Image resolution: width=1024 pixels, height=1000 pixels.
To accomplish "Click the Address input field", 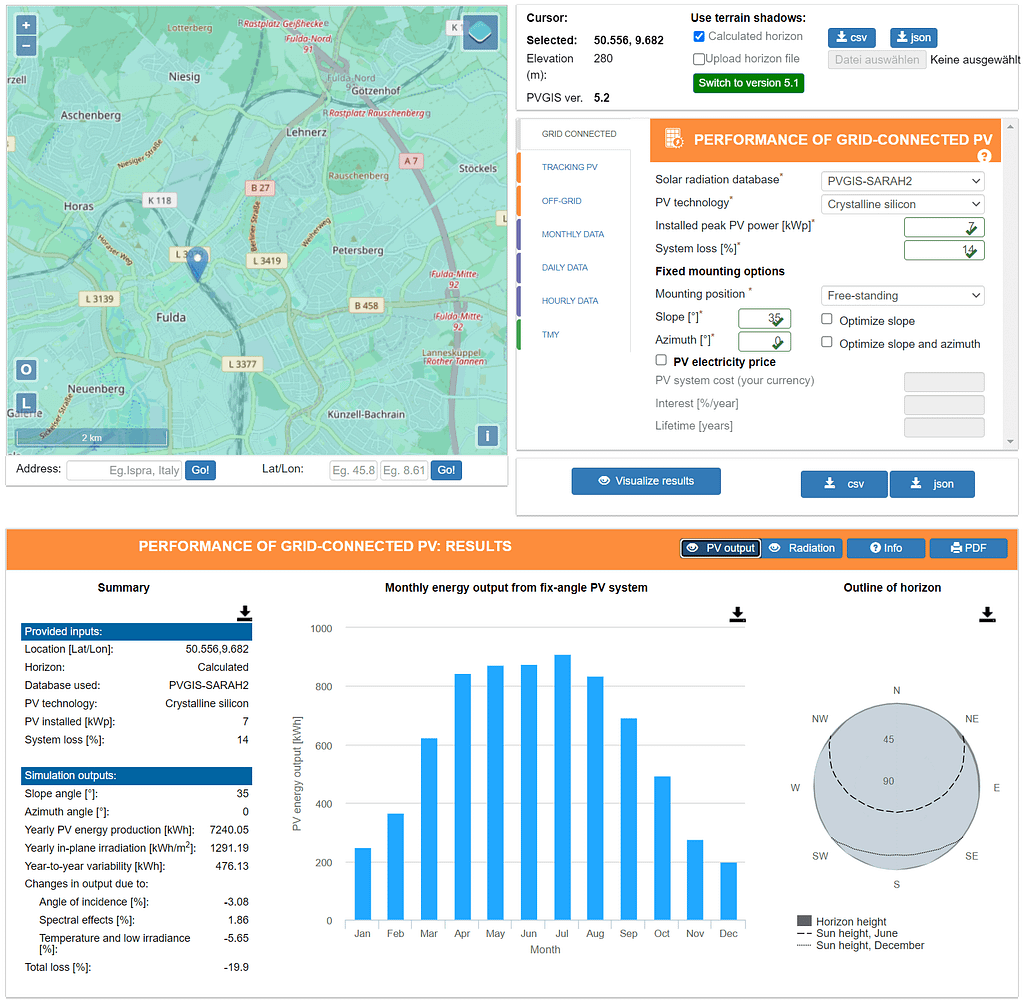I will coord(123,470).
